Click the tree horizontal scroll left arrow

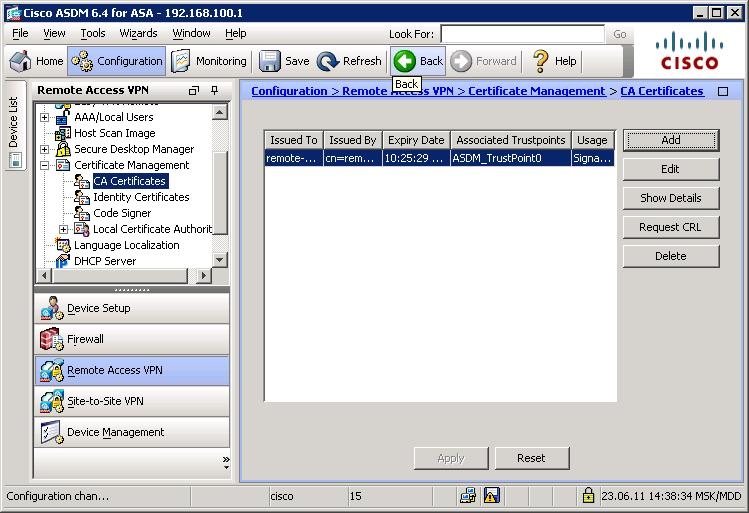click(44, 276)
